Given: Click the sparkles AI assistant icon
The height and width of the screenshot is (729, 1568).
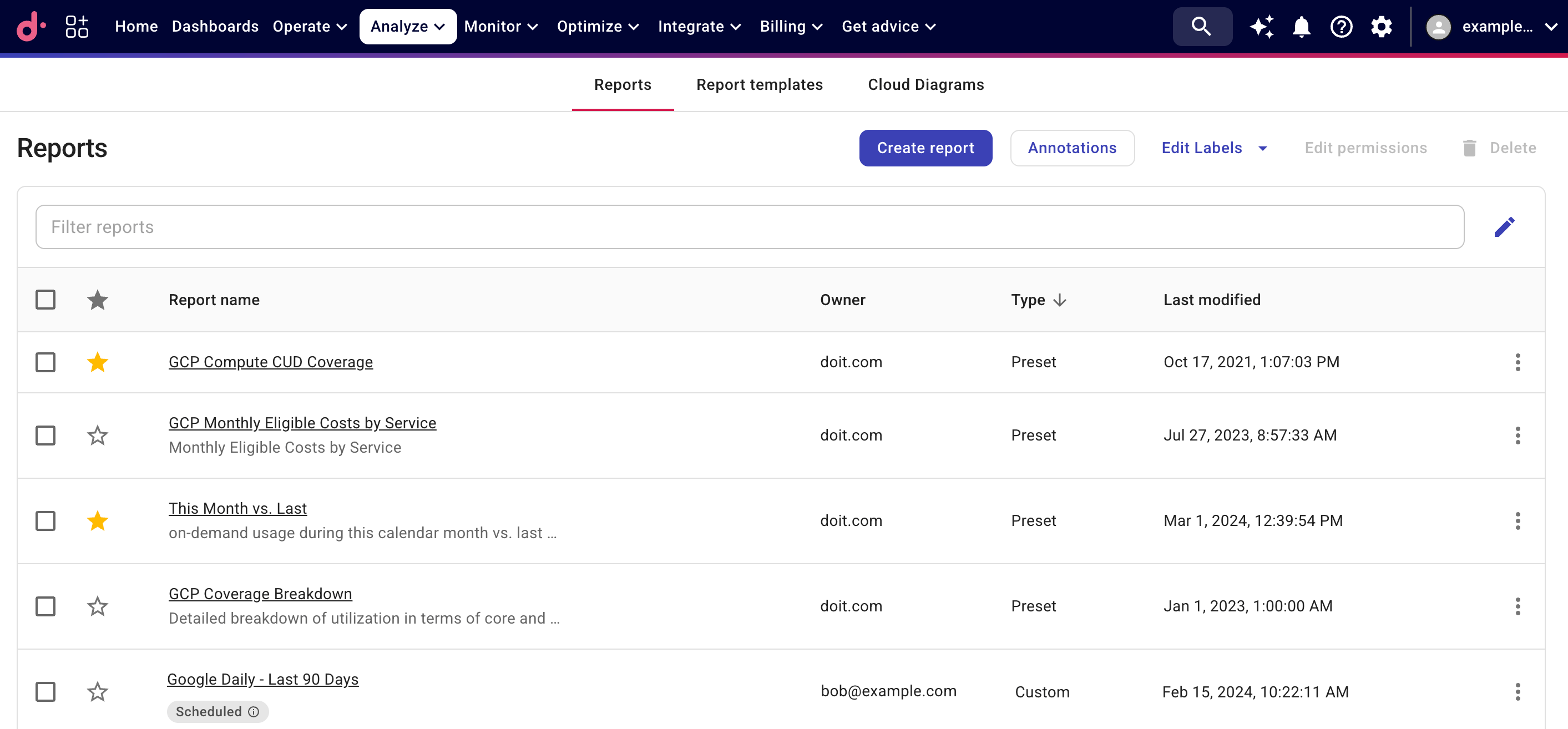Looking at the screenshot, I should (x=1261, y=26).
